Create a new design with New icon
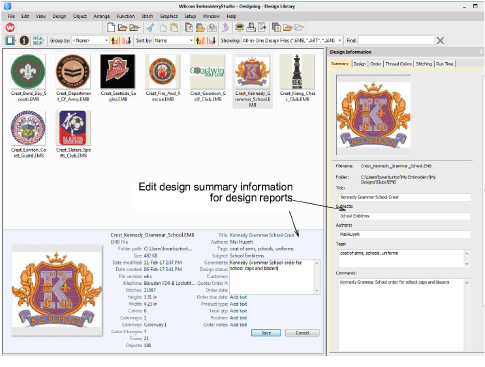Viewport: 485px width, 367px height. pos(111,27)
